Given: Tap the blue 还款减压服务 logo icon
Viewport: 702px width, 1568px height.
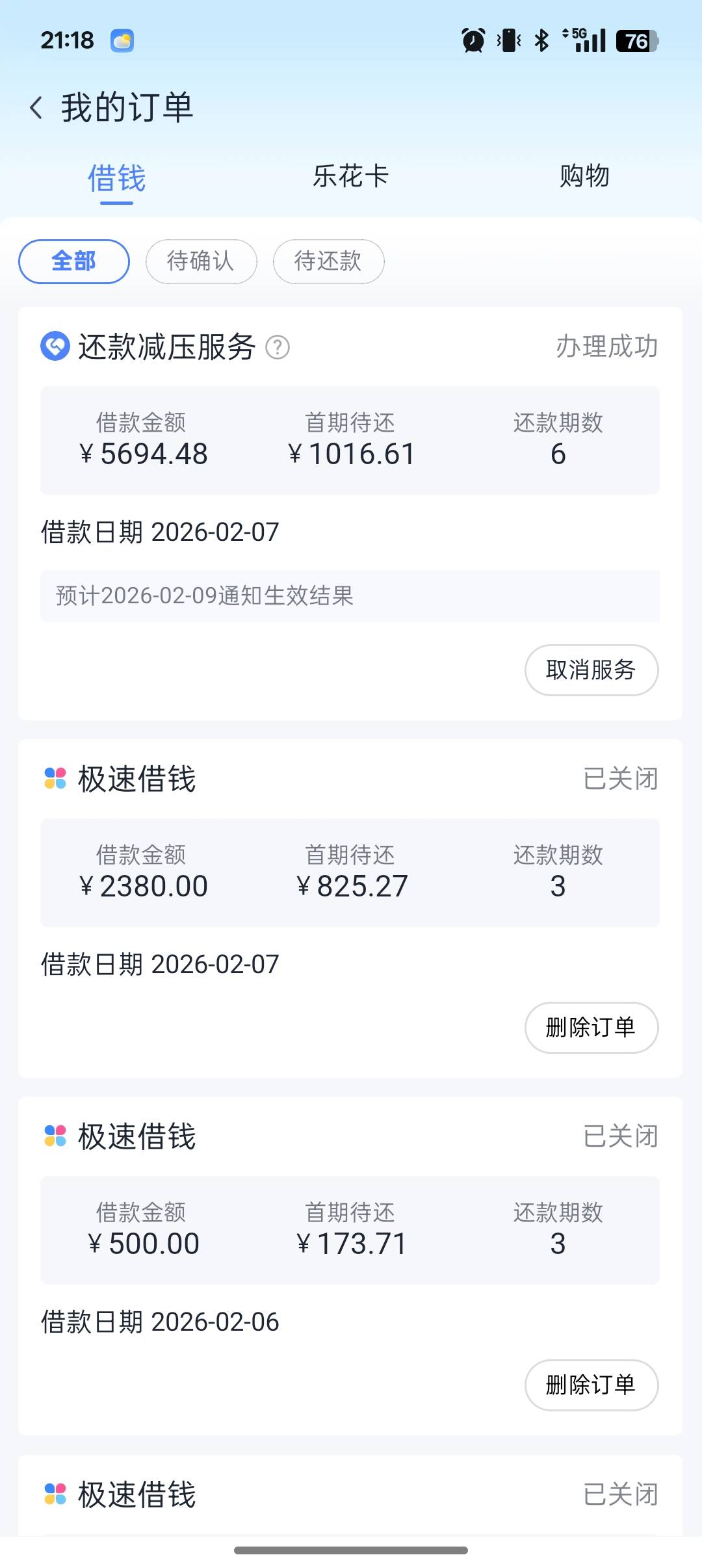Looking at the screenshot, I should pos(55,346).
